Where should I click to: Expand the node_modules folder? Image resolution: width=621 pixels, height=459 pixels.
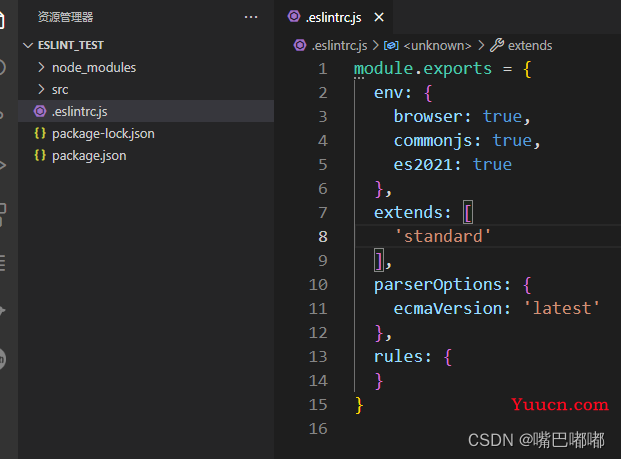41,67
